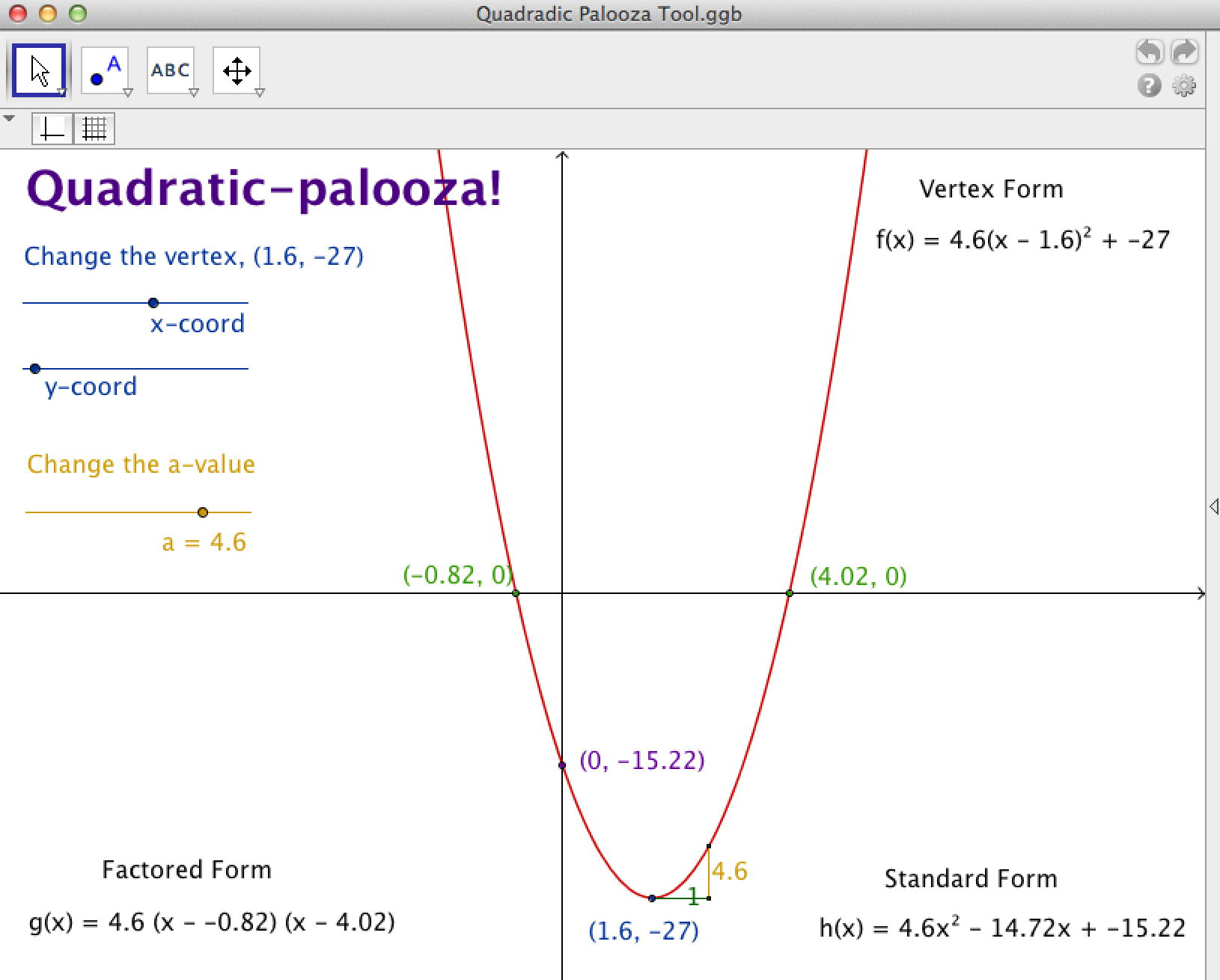Open the Move Graphics View dropdown arrow
The width and height of the screenshot is (1220, 980).
click(260, 93)
